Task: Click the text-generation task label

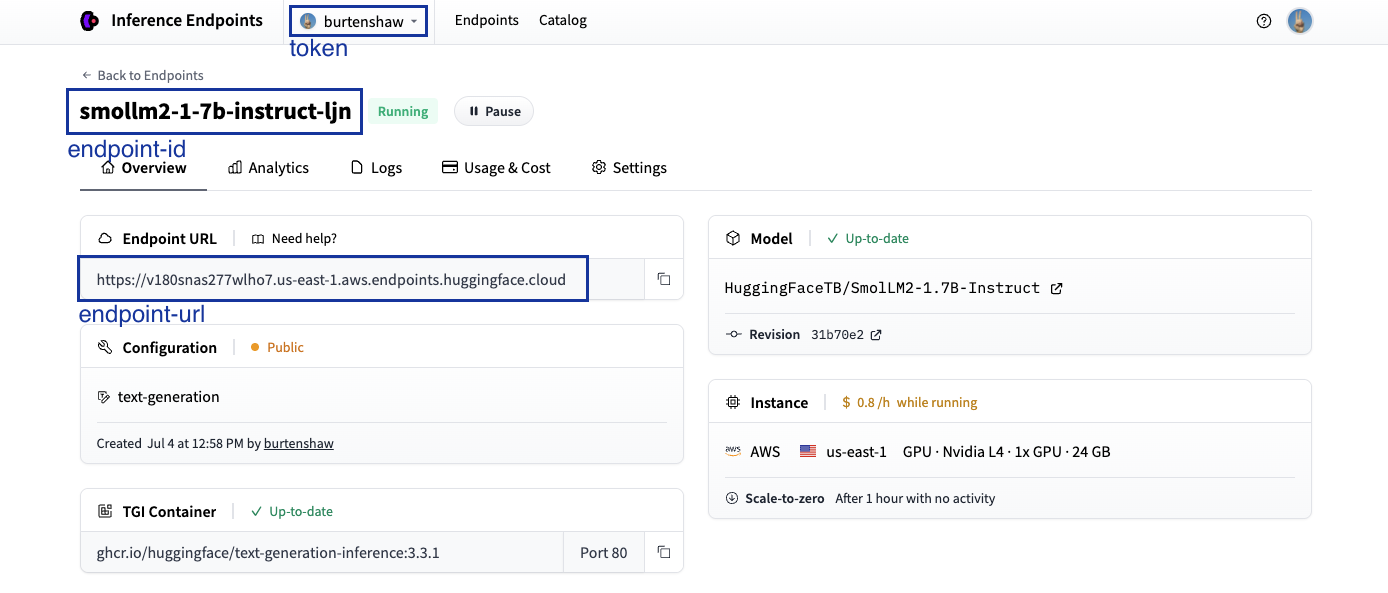Action: tap(168, 397)
